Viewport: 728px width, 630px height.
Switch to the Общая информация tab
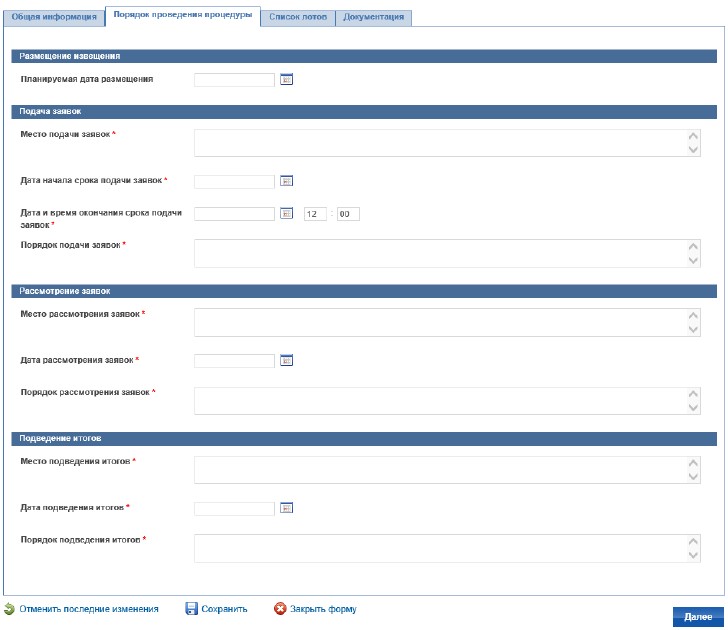coord(53,18)
